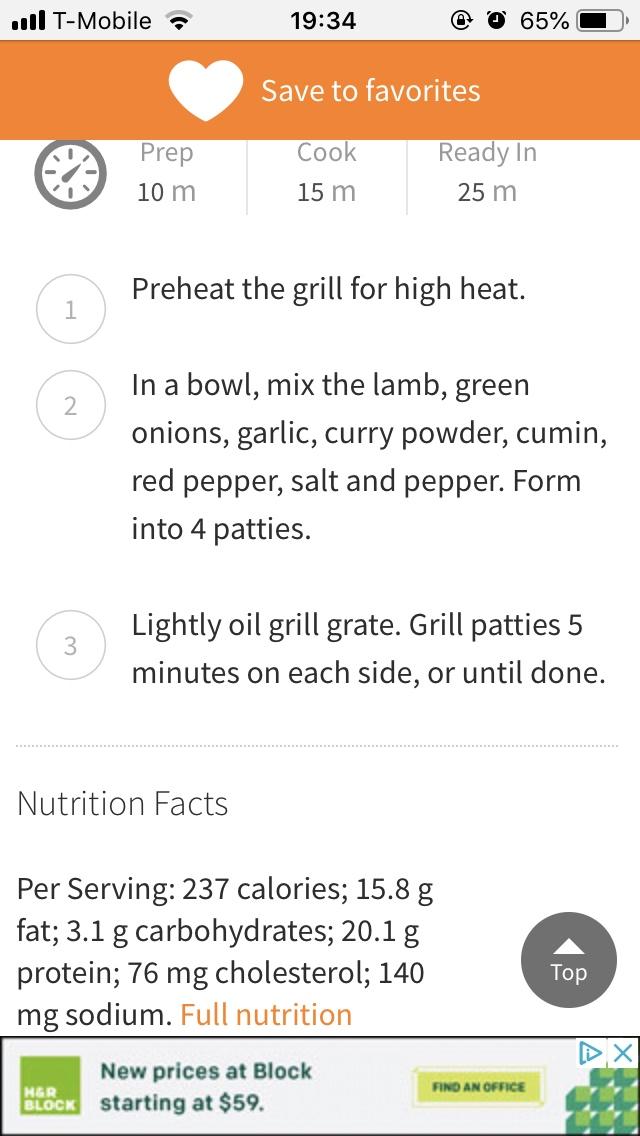The height and width of the screenshot is (1136, 640).
Task: Mark step 2 circle as done
Action: tap(70, 406)
